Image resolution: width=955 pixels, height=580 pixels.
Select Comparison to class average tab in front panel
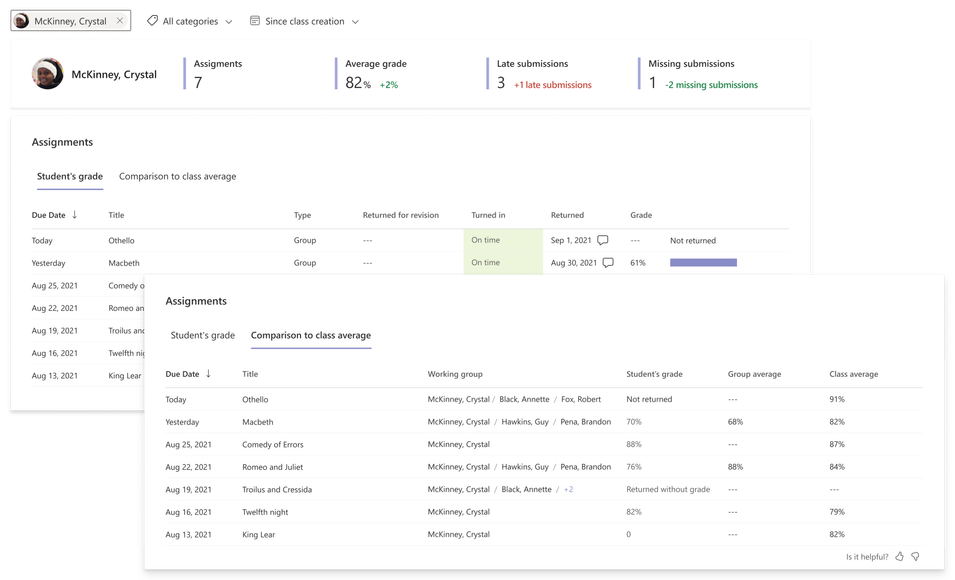(x=311, y=335)
